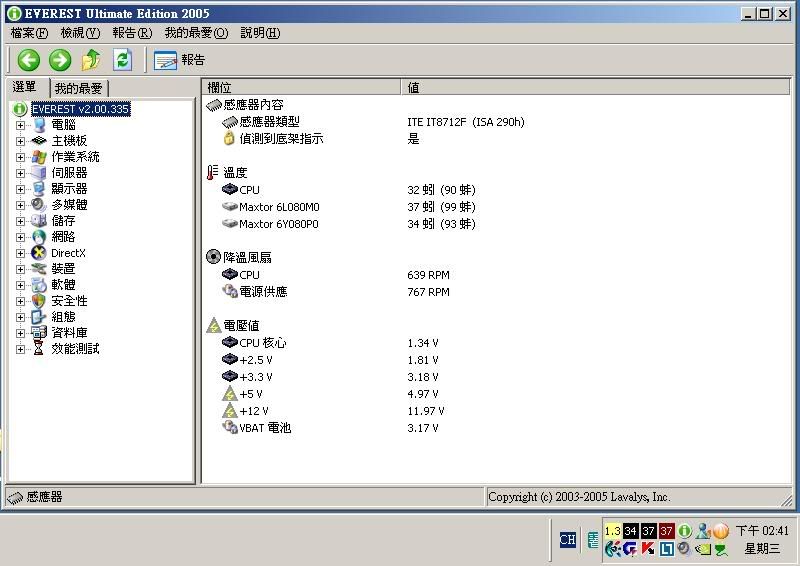800x566 pixels.
Task: Click the 顯示器 monitor icon in tree
Action: click(39, 189)
